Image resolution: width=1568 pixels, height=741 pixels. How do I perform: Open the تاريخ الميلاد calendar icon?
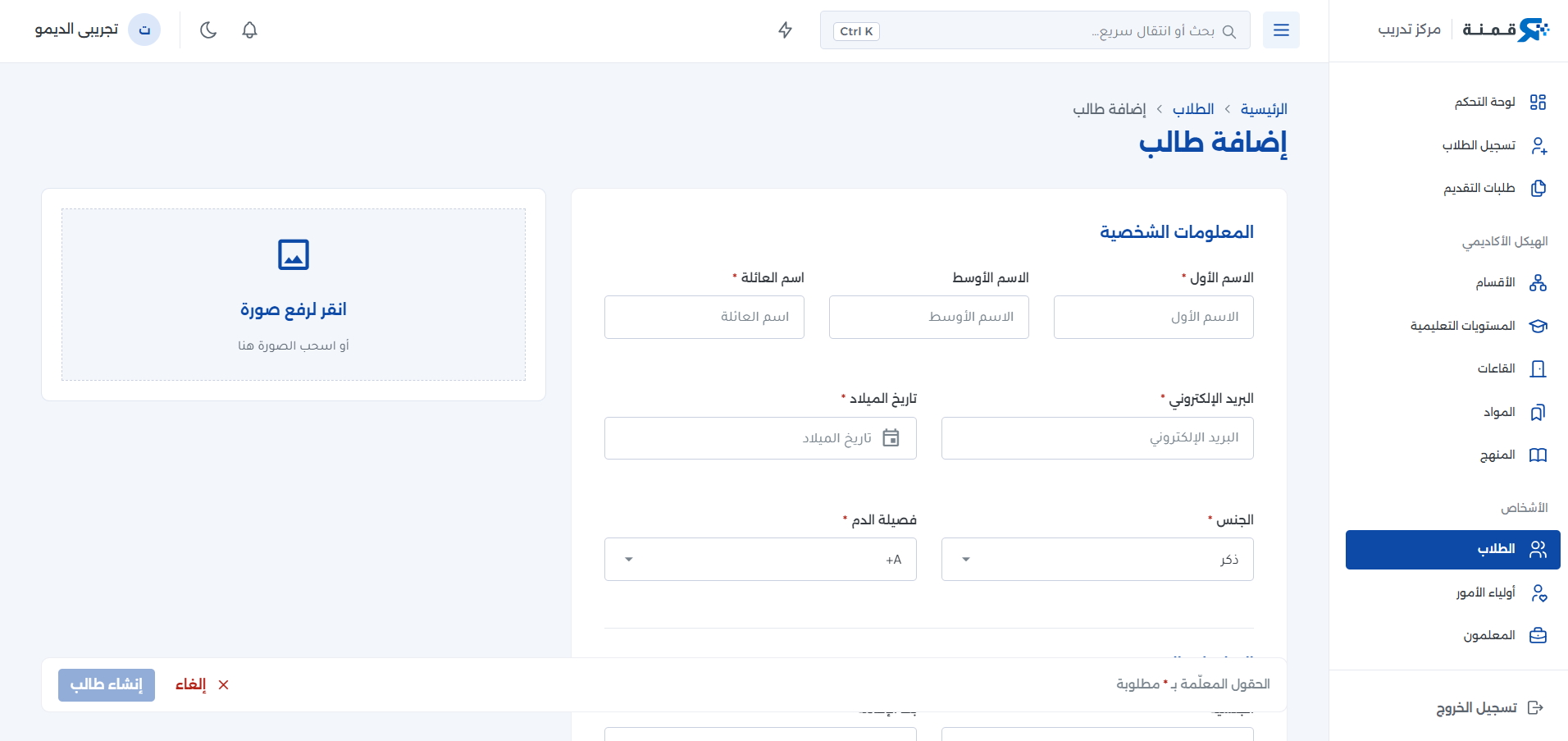891,437
